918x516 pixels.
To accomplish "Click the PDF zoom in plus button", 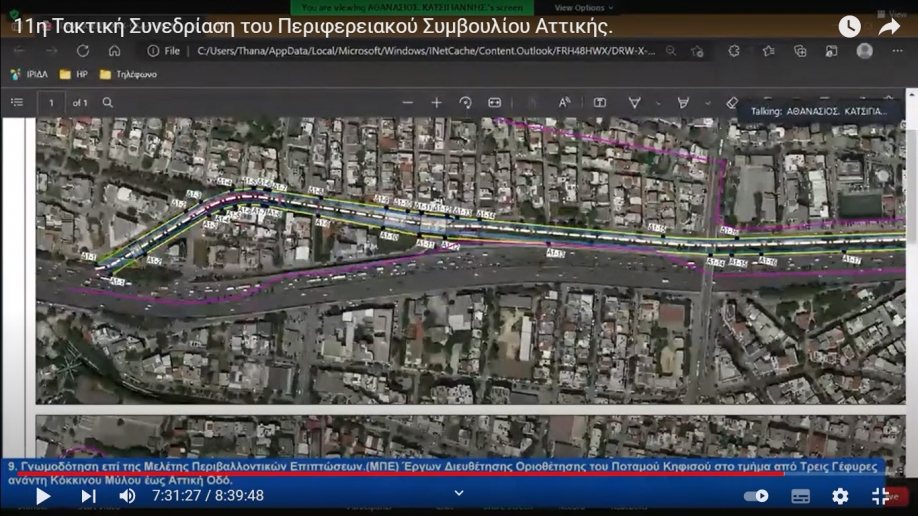I will [436, 102].
